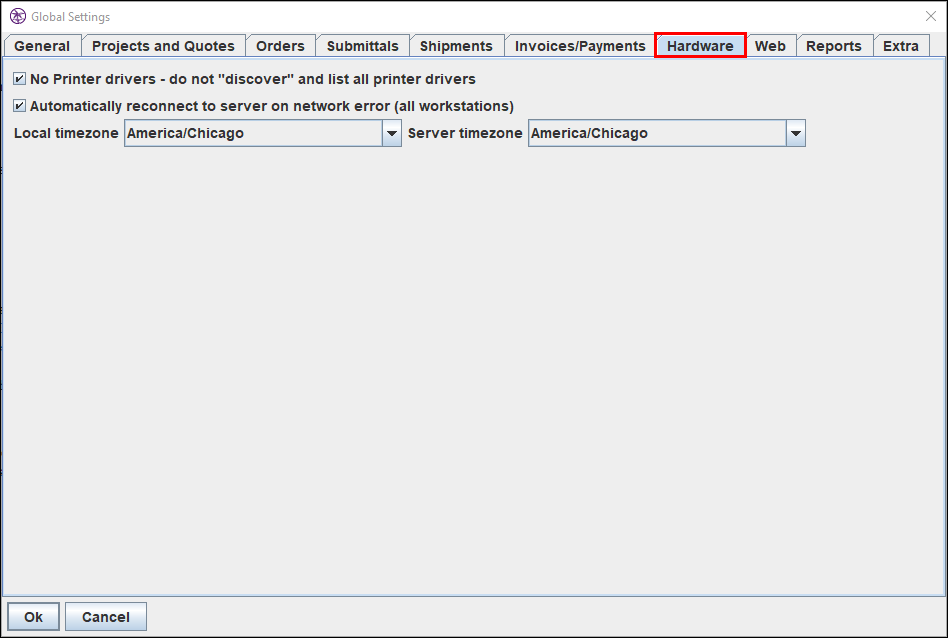Select the Extra tab
Viewport: 948px width, 638px height.
coord(901,45)
